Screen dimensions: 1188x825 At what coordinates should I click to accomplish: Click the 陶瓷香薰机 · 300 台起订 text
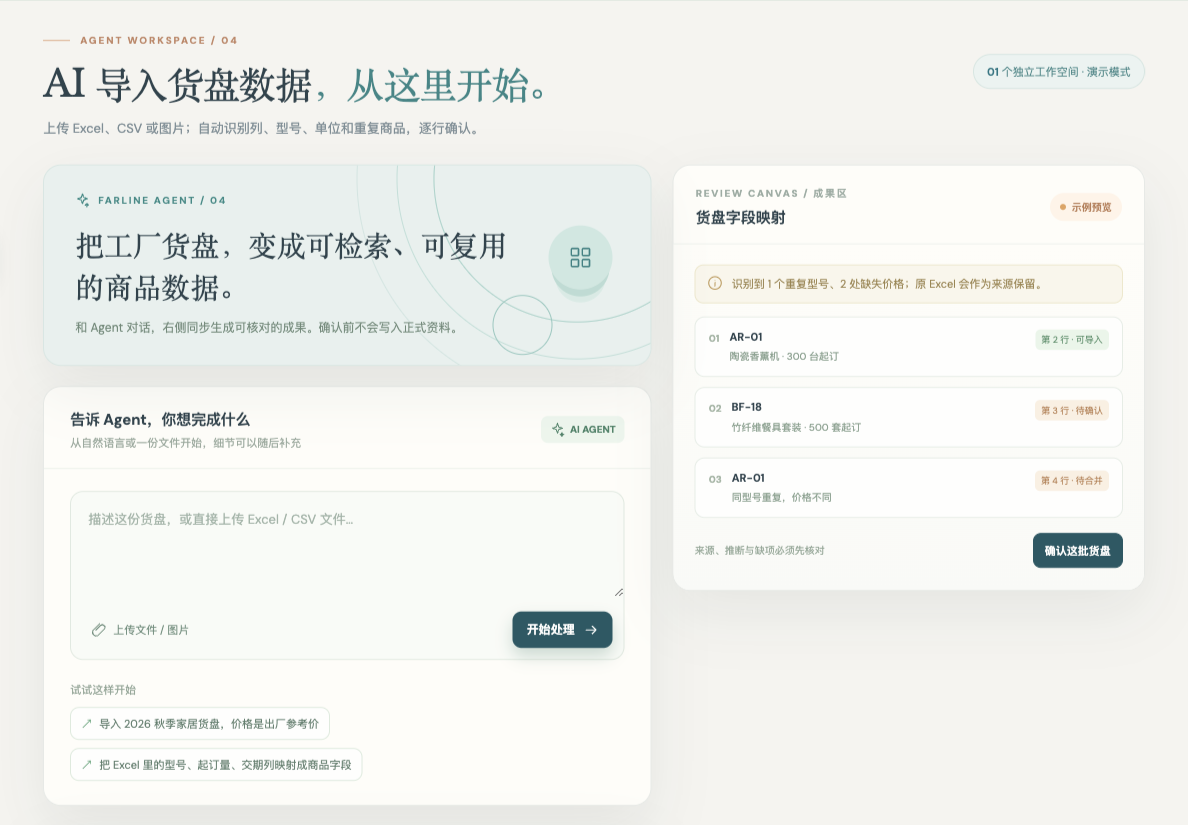click(x=784, y=356)
